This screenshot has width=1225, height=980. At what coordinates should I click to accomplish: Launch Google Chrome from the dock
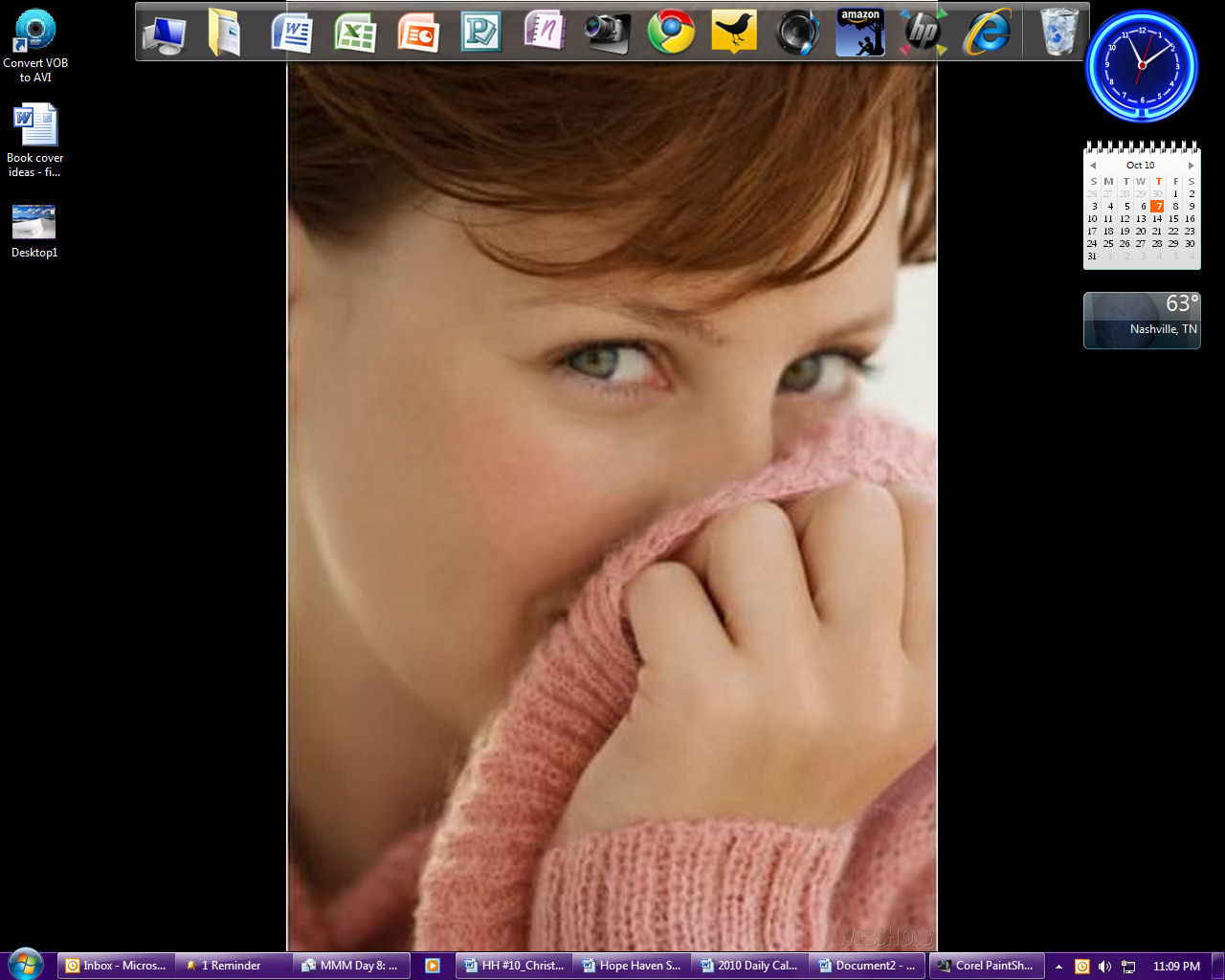point(671,33)
